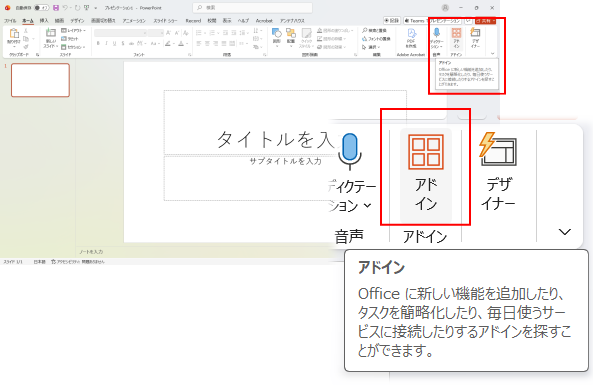Toggle Italic formatting
593x385 pixels.
click(106, 43)
